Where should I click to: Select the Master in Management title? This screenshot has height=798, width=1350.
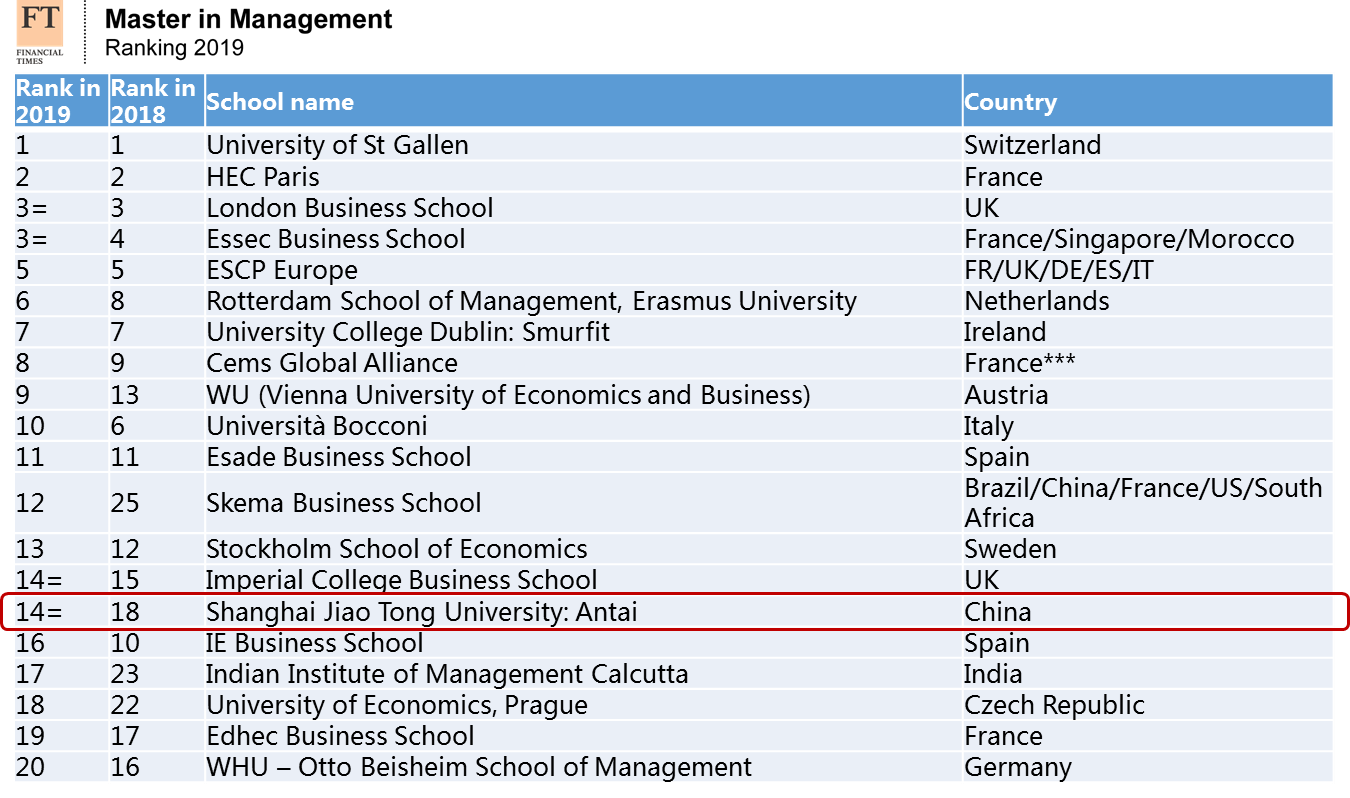tap(249, 19)
